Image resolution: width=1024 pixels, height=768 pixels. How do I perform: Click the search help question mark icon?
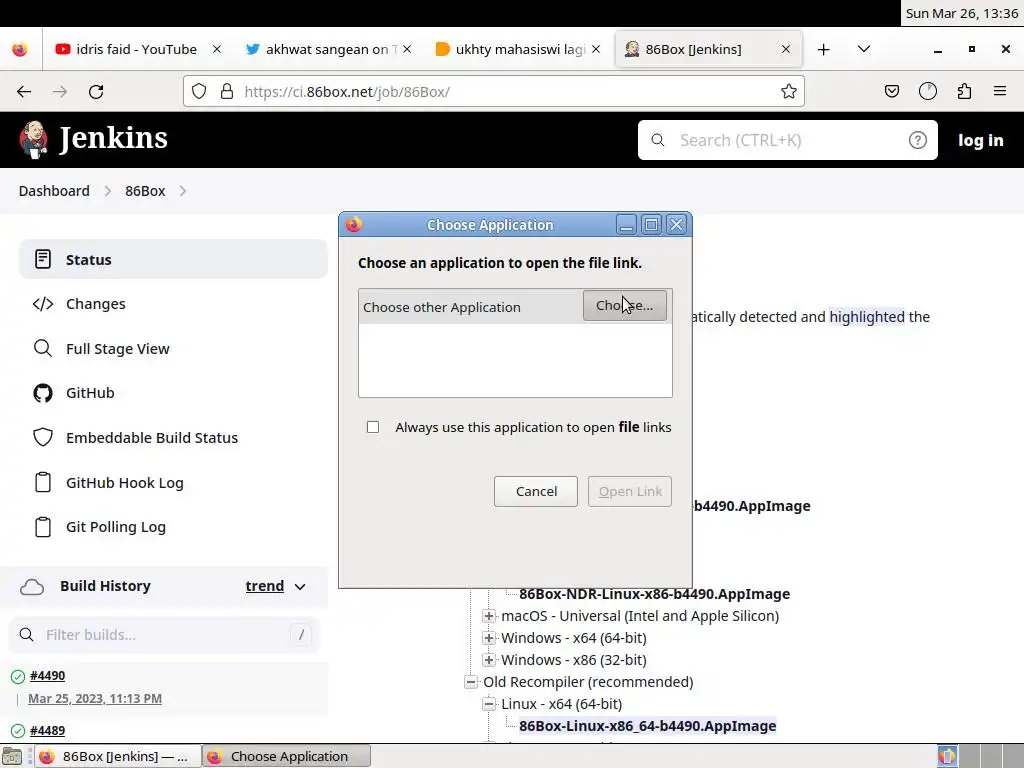[x=918, y=140]
